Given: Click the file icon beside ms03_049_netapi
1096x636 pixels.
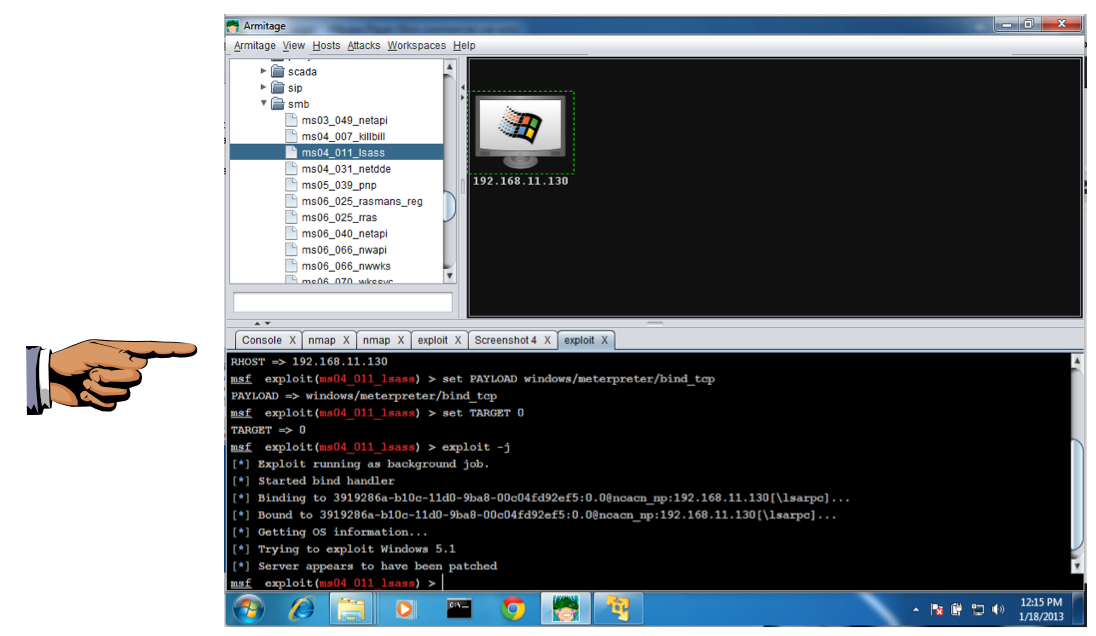Looking at the screenshot, I should coord(291,120).
